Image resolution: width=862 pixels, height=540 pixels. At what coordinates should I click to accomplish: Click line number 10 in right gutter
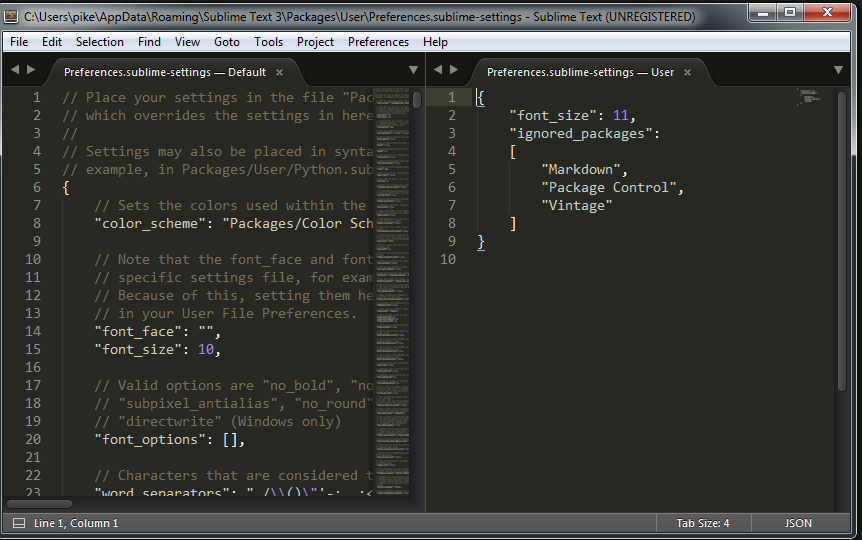(448, 260)
